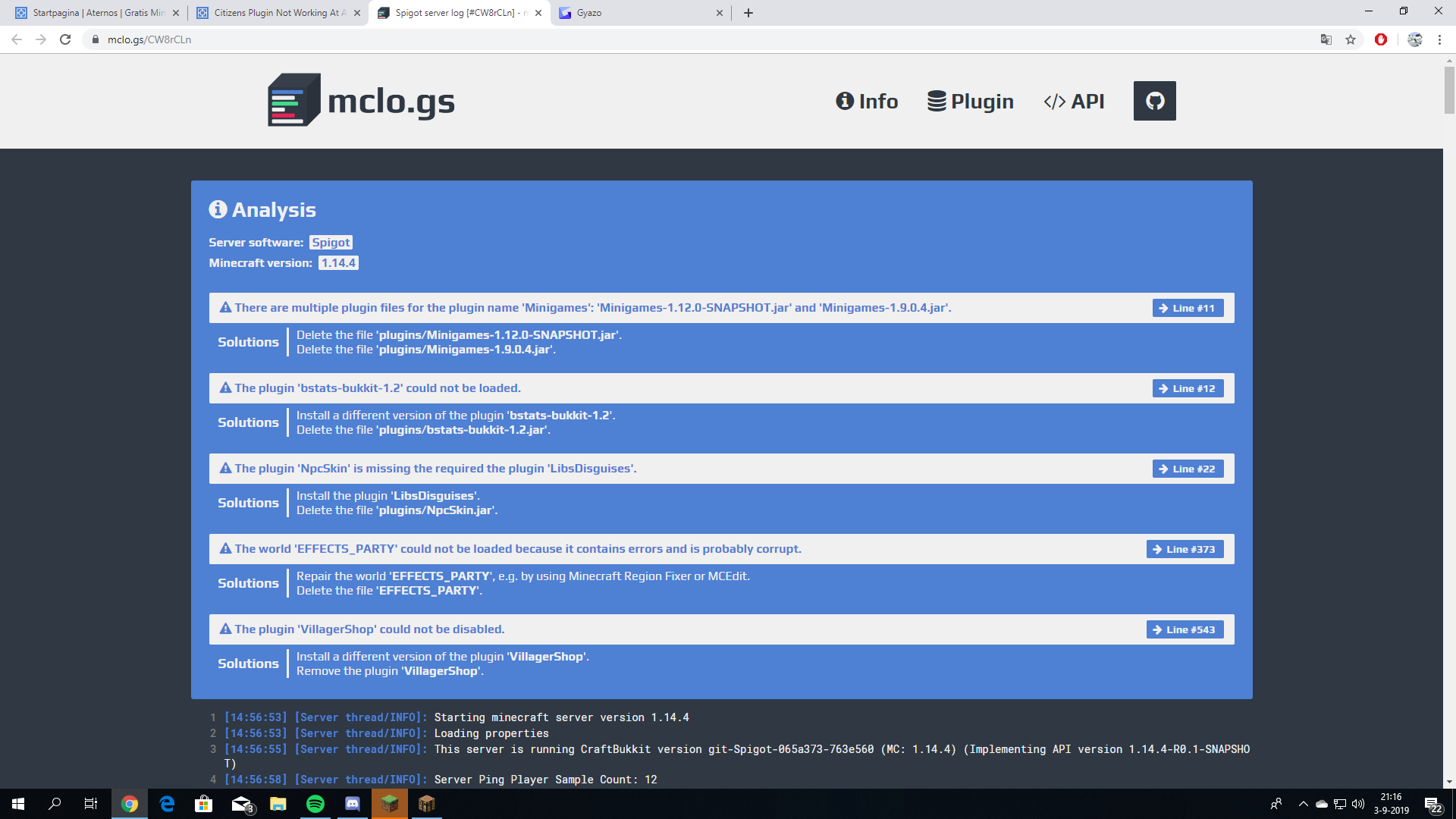Jump to Line #12 of the log

[x=1188, y=388]
